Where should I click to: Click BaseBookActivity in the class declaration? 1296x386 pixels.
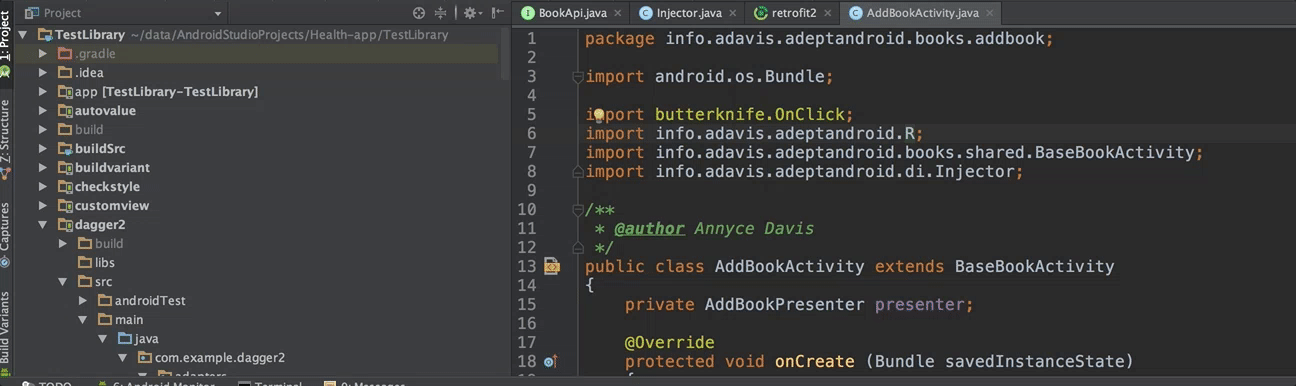[x=1034, y=267]
